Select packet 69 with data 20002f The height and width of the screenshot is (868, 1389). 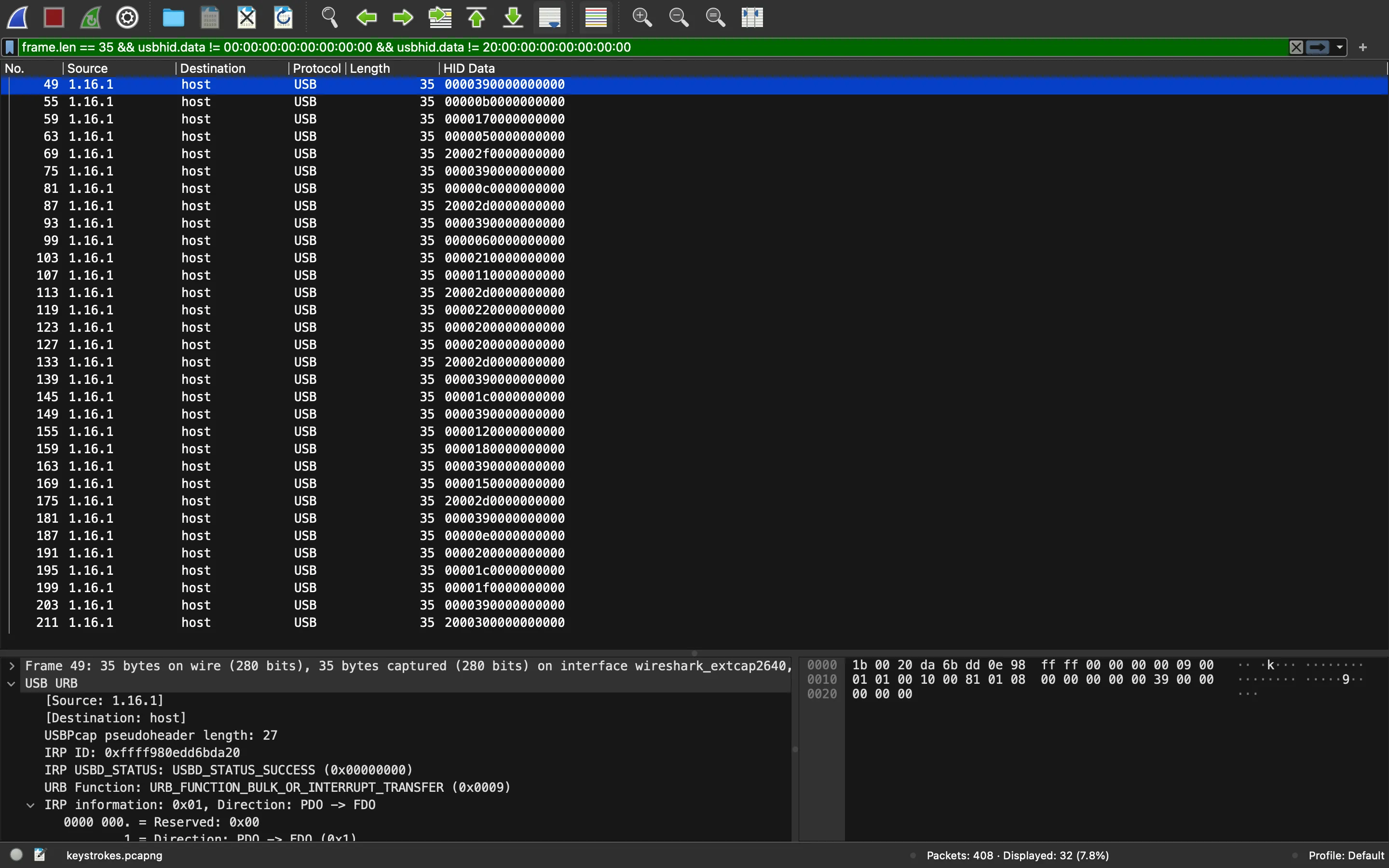pos(694,154)
